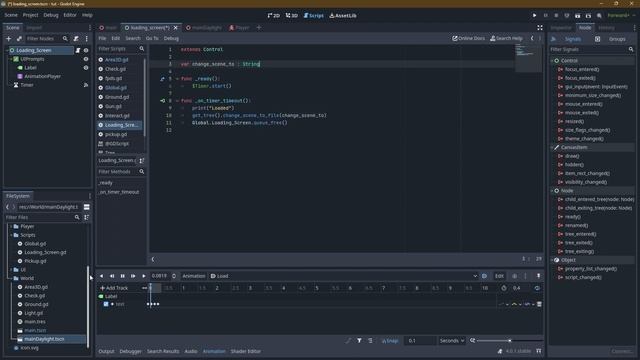Click the attach script icon in Scene dock toolbar
640x360 pixels.
click(x=76, y=38)
